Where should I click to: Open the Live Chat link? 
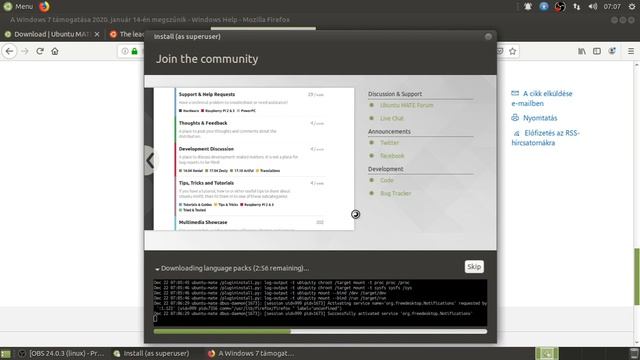coord(391,118)
